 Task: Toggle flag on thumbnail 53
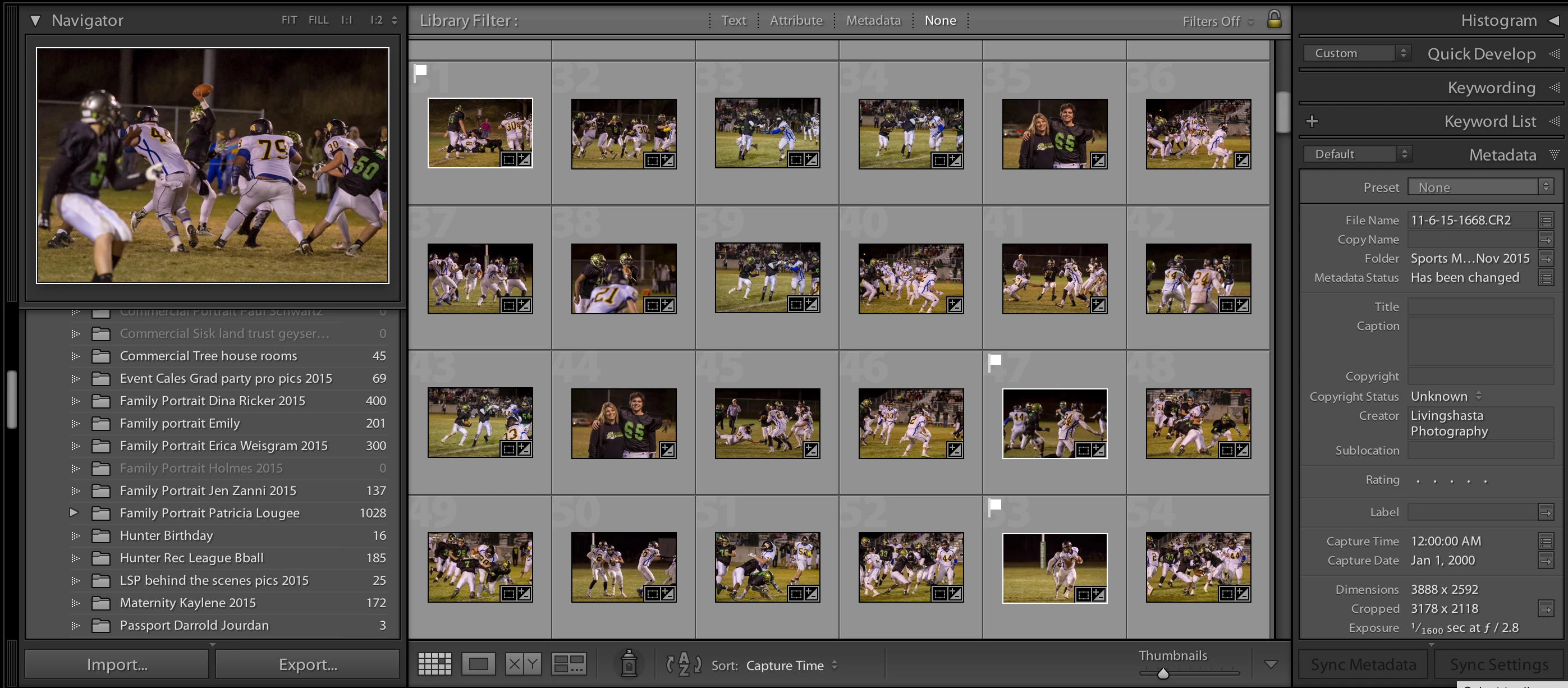[994, 506]
